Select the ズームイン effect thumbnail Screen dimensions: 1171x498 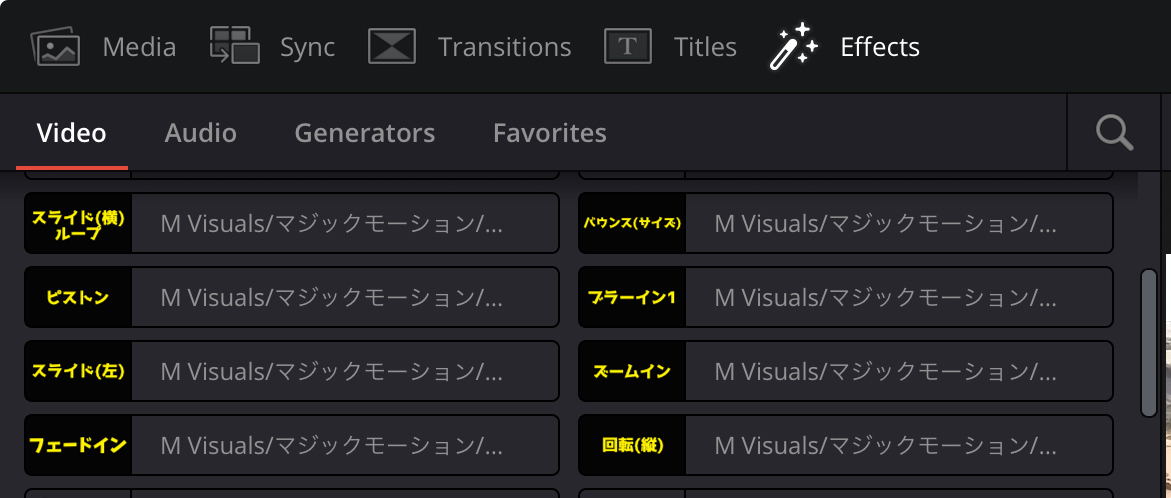pos(633,371)
